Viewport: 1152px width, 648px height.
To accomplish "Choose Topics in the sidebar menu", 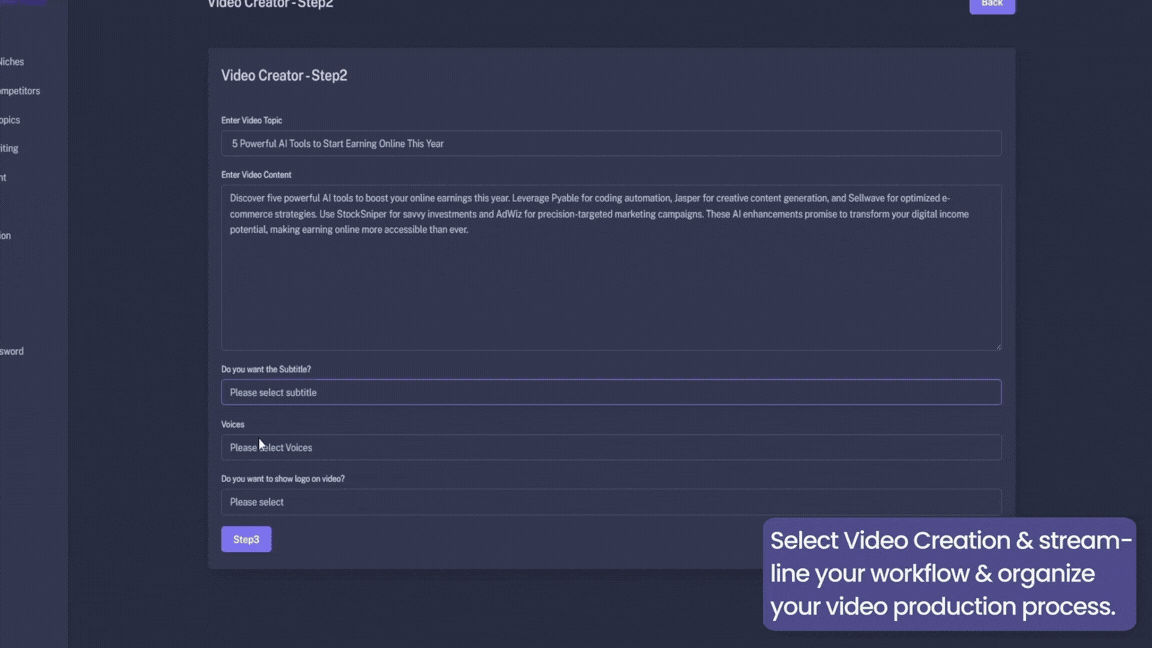I will coord(10,119).
